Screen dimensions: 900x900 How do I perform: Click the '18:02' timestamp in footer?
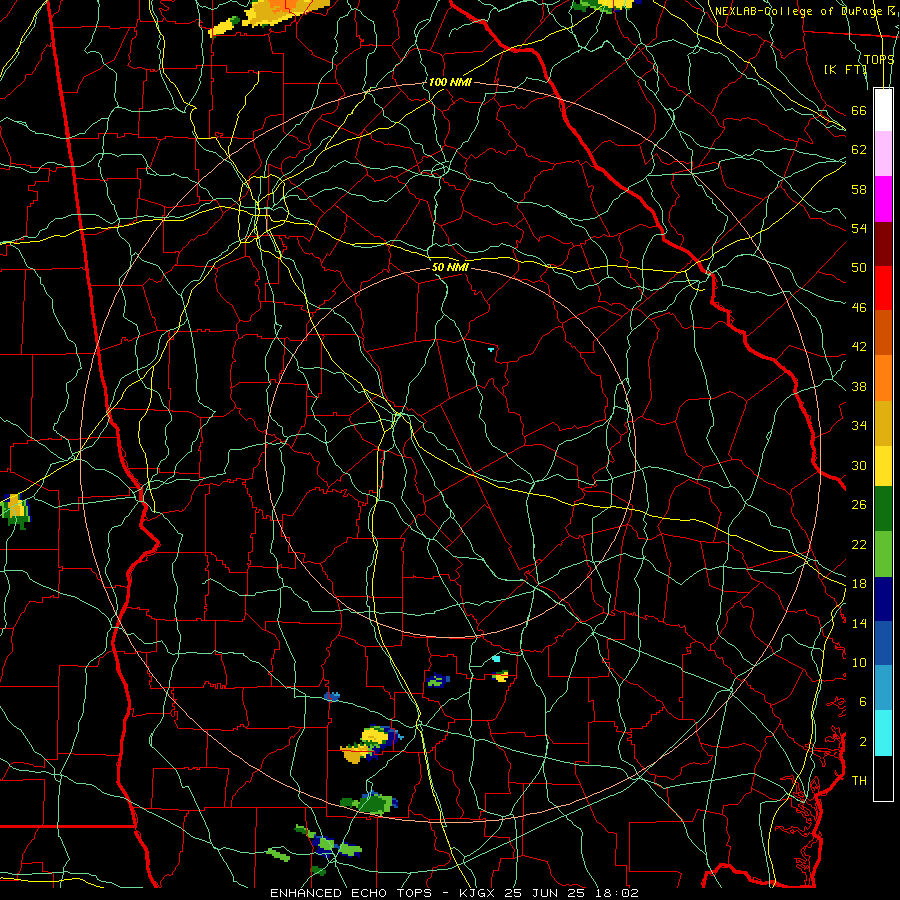[x=615, y=893]
